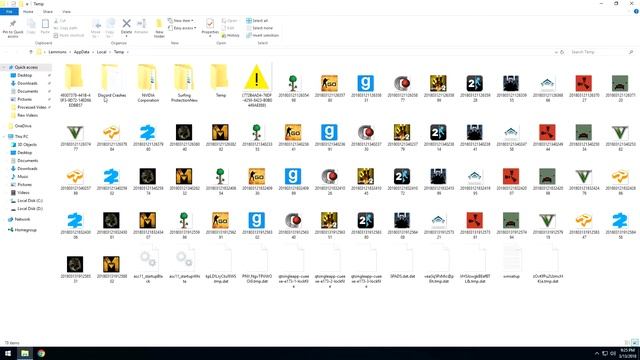Open Properties from the ribbon
Screen dimensions: 640x360
coord(210,26)
